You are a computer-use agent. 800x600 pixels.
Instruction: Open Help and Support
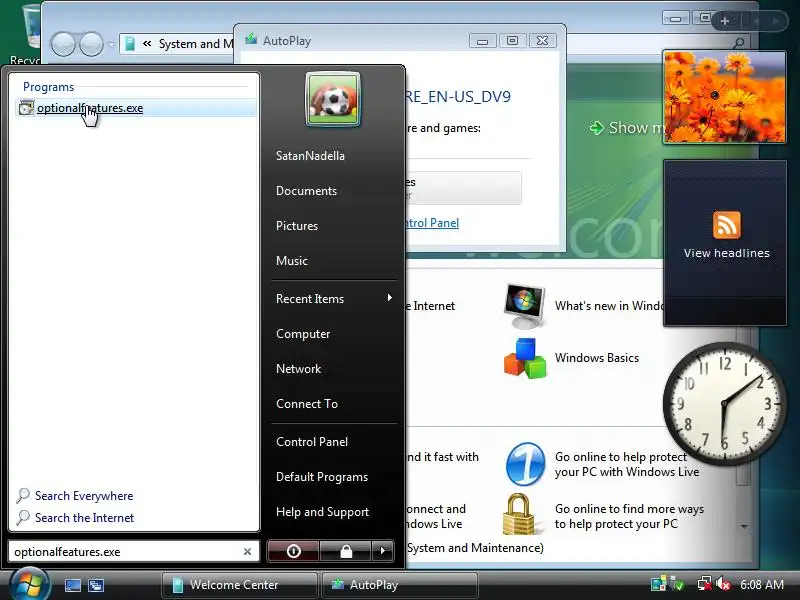tap(322, 512)
